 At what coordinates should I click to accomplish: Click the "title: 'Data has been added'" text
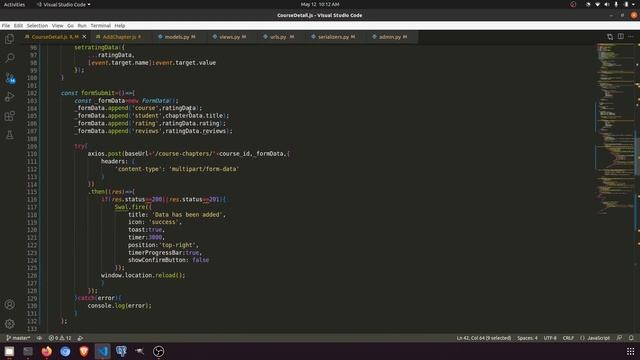(176, 214)
